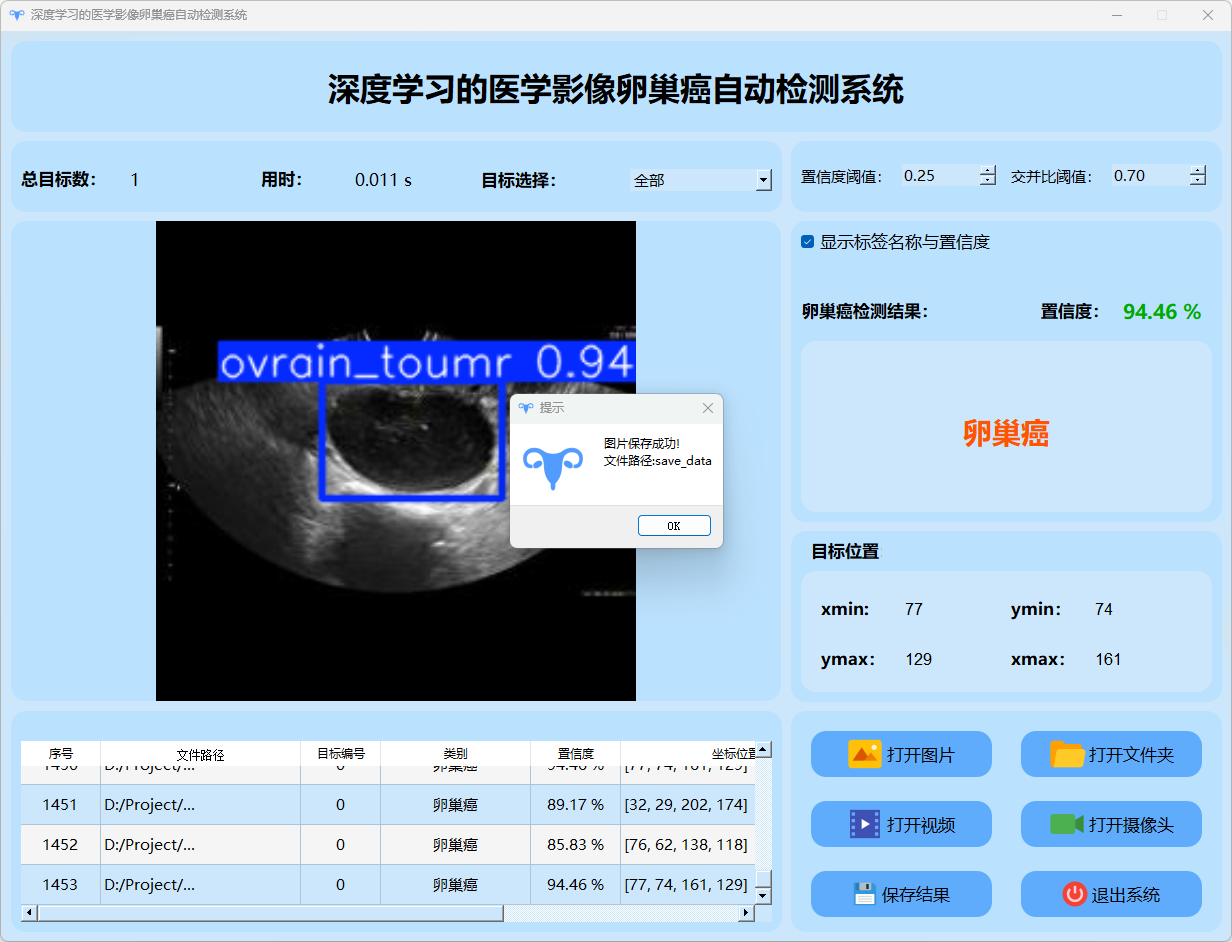Click the floppy disk icon on 保存结果
1232x942 pixels.
tap(864, 894)
